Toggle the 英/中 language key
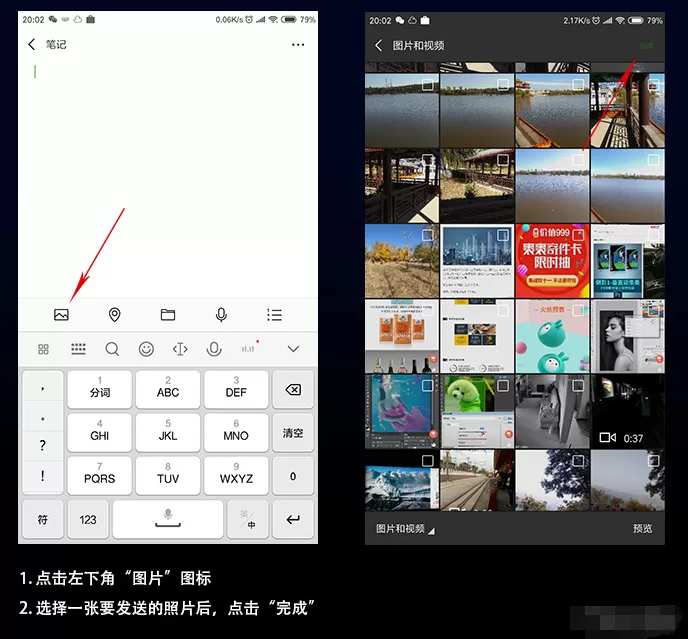Image resolution: width=688 pixels, height=639 pixels. (247, 519)
